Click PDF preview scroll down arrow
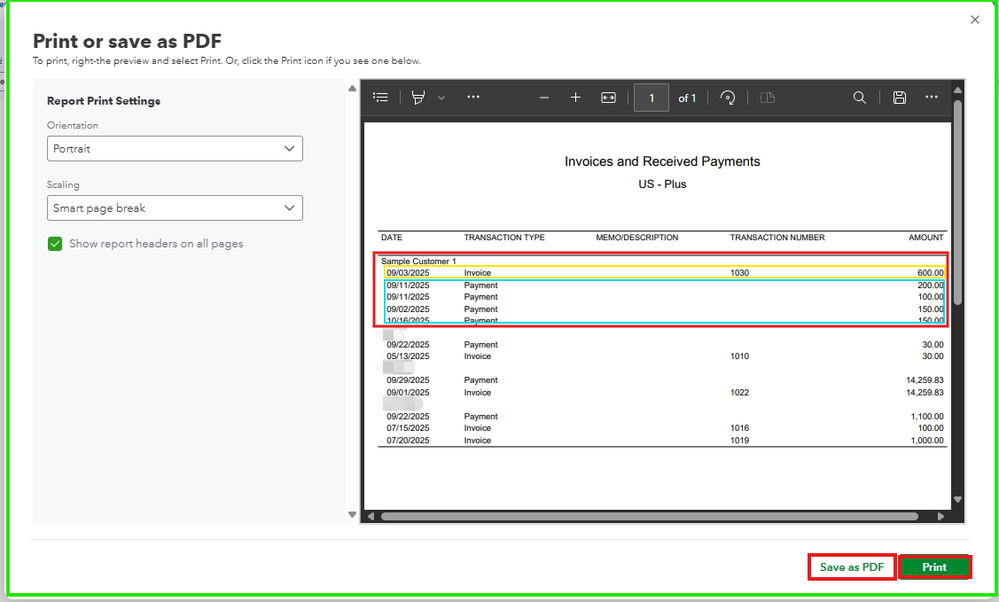This screenshot has height=602, width=999. pos(957,499)
